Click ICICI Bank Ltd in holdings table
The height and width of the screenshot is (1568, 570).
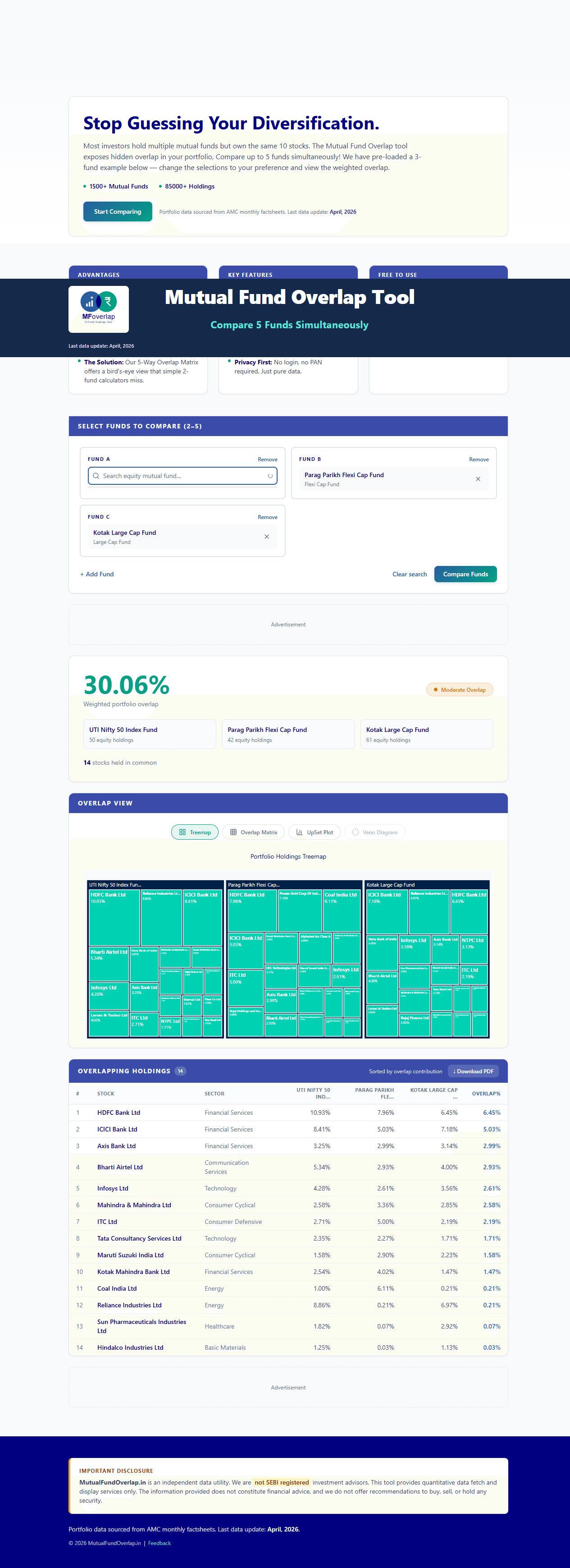point(118,1129)
